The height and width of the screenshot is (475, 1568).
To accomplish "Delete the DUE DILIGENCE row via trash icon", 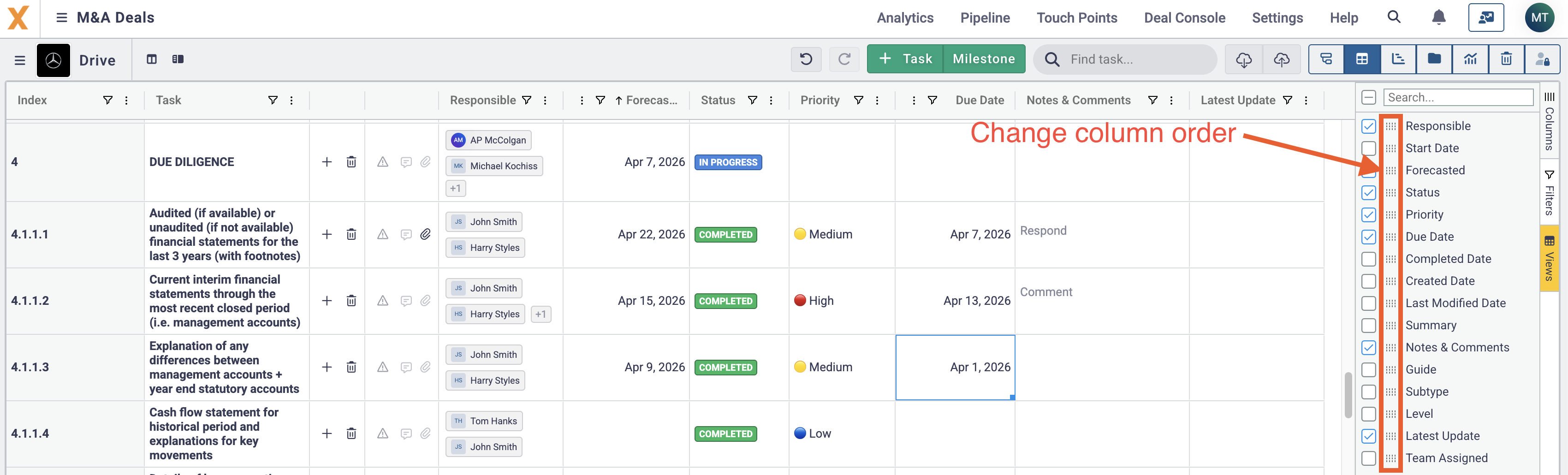I will (351, 162).
